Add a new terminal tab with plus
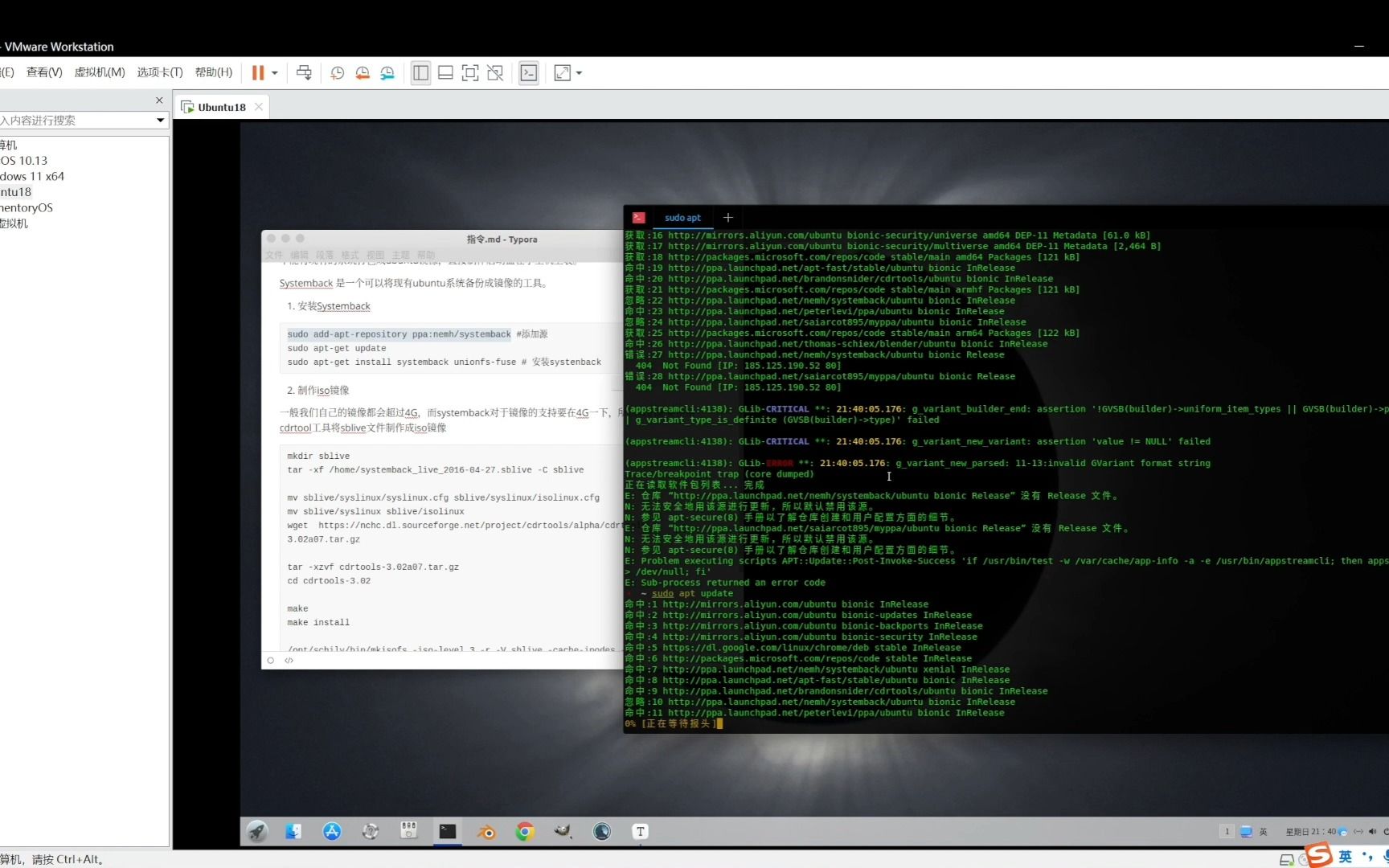Viewport: 1389px width, 868px height. pyautogui.click(x=728, y=217)
